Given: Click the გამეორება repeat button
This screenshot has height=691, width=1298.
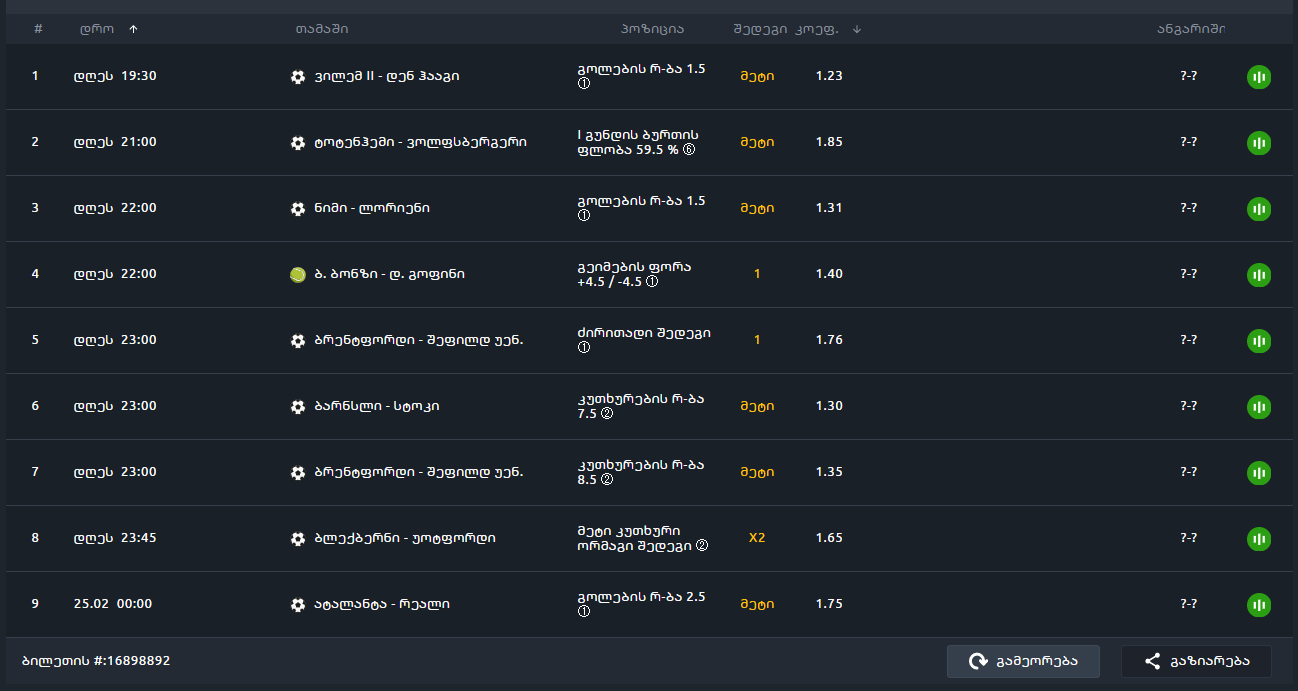Looking at the screenshot, I should (1024, 661).
